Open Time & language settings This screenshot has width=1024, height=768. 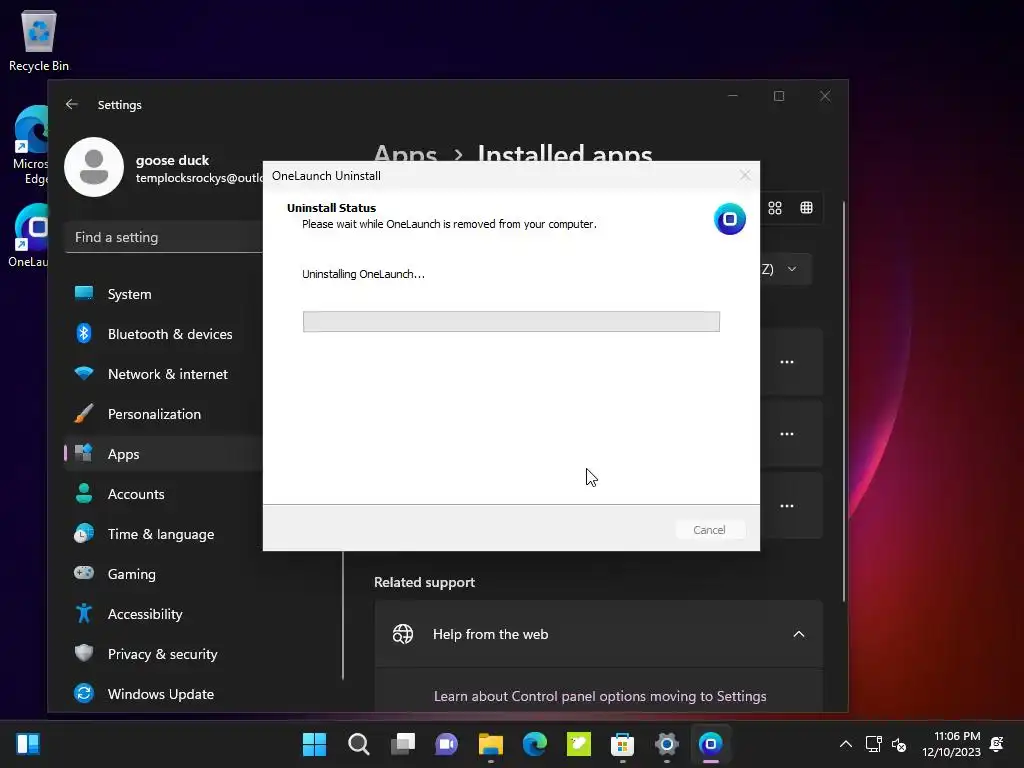(x=163, y=534)
